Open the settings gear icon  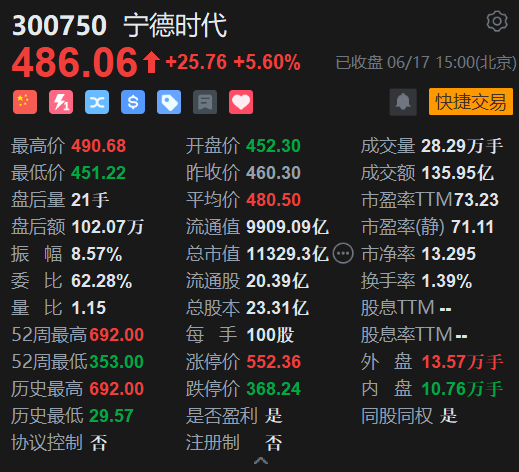[497, 21]
